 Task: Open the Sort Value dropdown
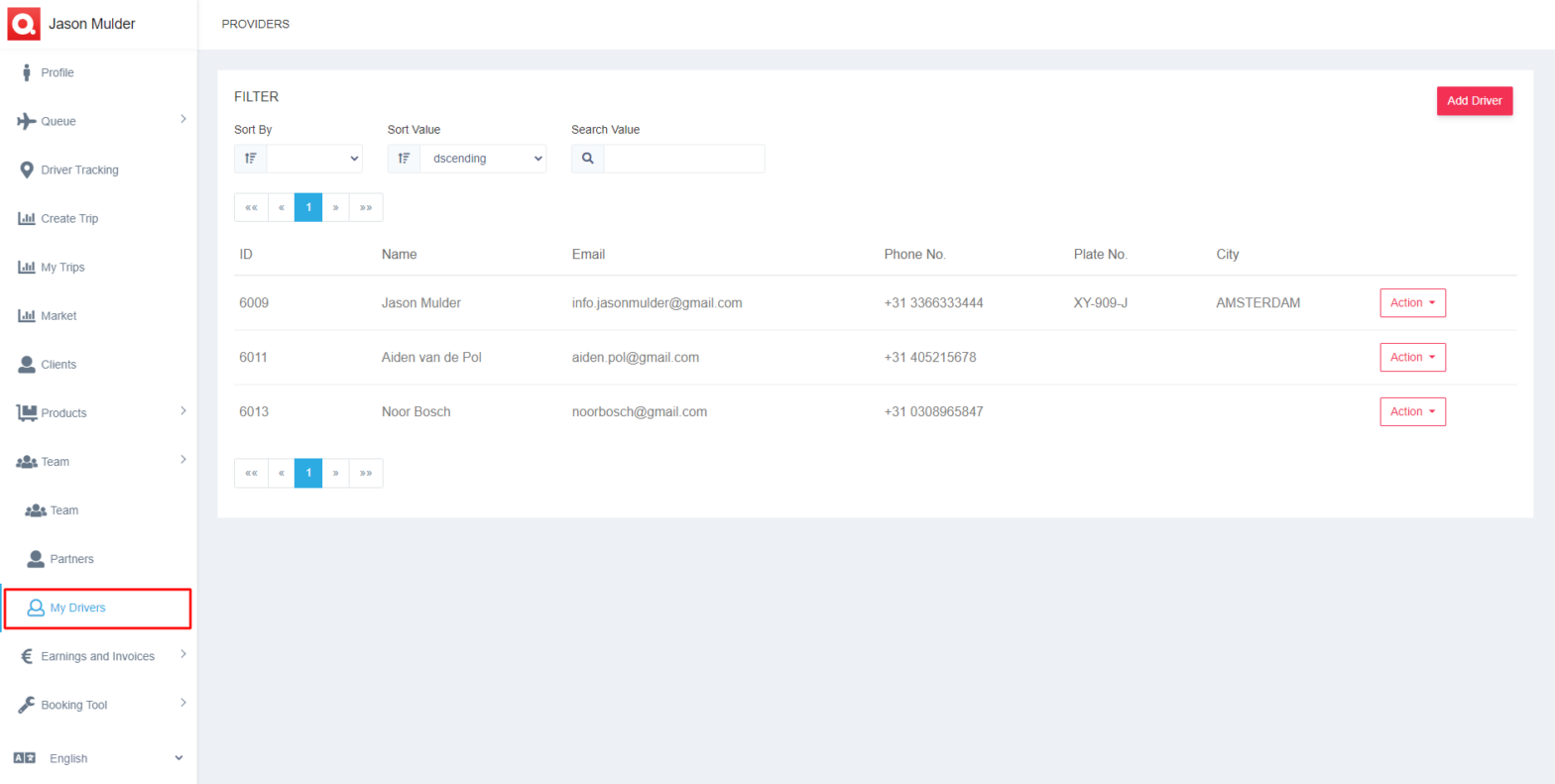482,159
